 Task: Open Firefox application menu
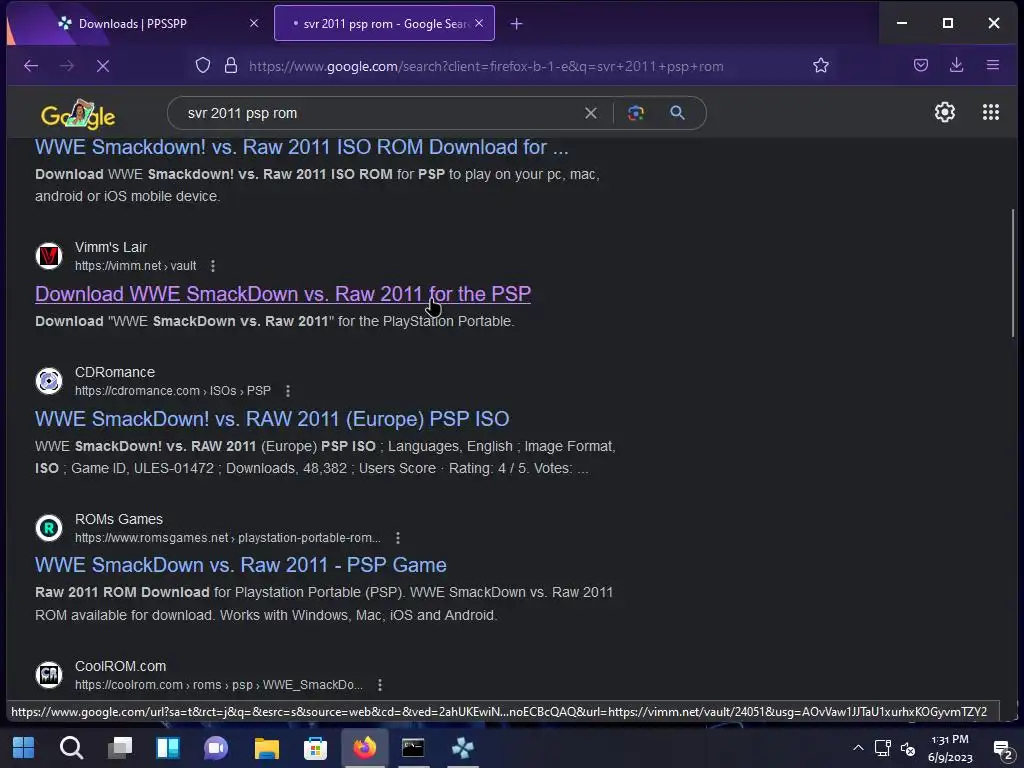pyautogui.click(x=993, y=65)
